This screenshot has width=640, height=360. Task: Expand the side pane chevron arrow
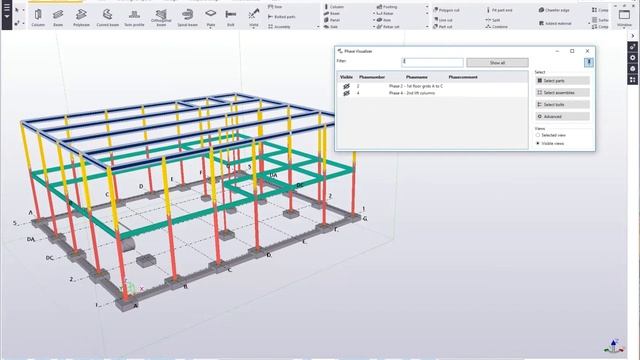point(633,36)
